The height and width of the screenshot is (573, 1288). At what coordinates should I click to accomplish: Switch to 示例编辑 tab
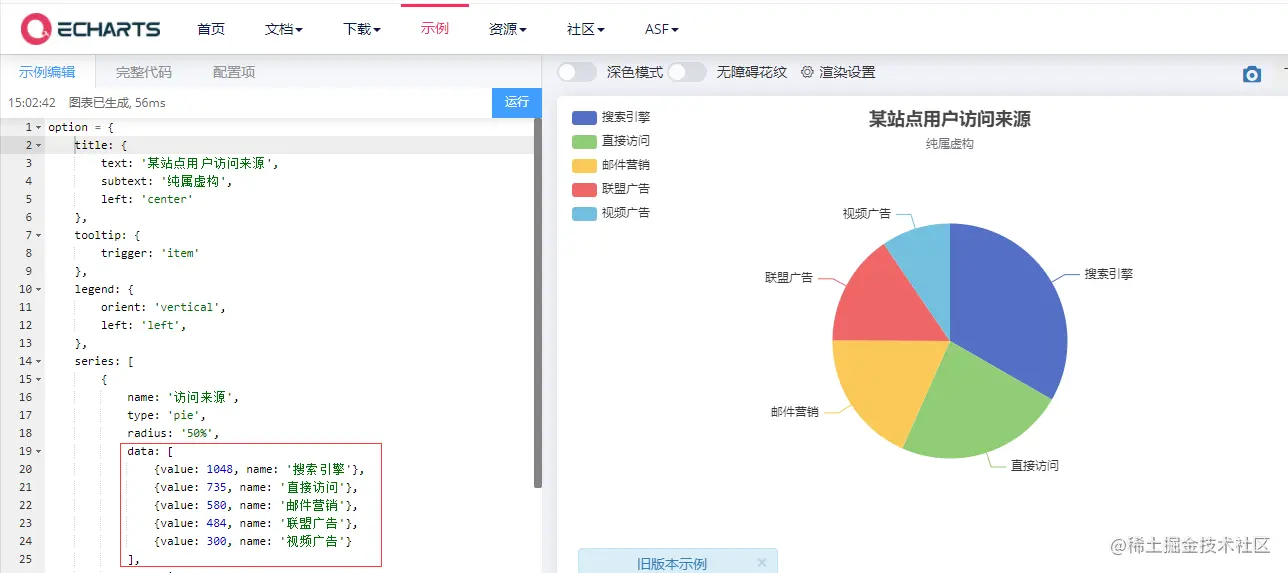pyautogui.click(x=47, y=72)
